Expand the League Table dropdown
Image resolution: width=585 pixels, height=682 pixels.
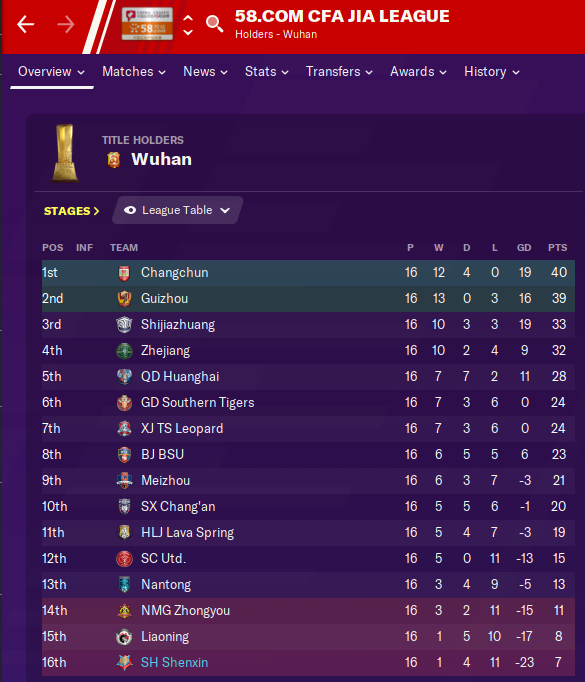tap(177, 210)
